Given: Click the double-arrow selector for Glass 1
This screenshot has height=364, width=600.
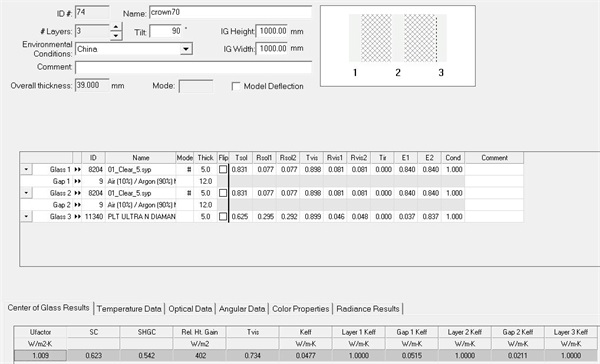Looking at the screenshot, I should (x=77, y=170).
